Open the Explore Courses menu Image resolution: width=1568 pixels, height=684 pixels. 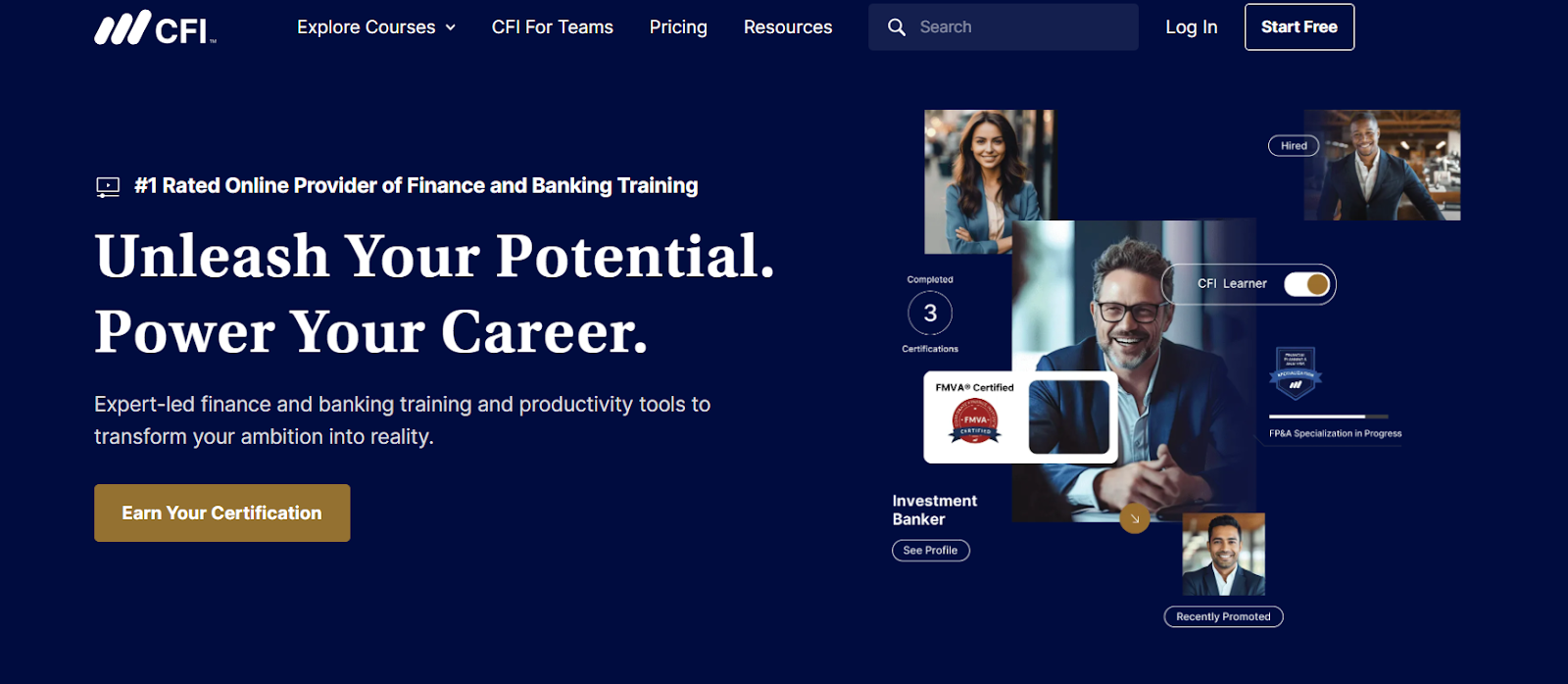click(376, 27)
